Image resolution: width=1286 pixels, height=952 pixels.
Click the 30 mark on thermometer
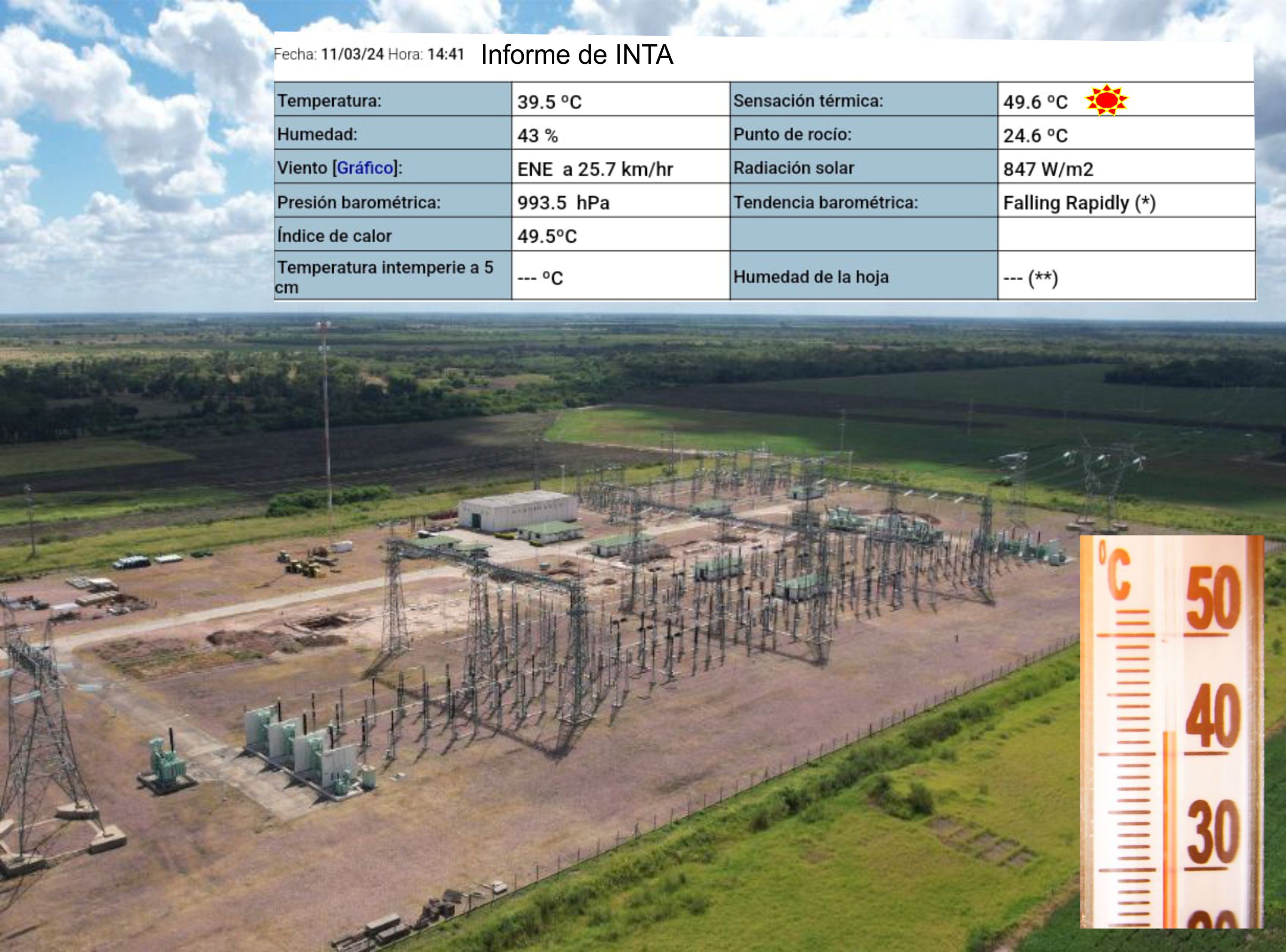tap(1213, 831)
